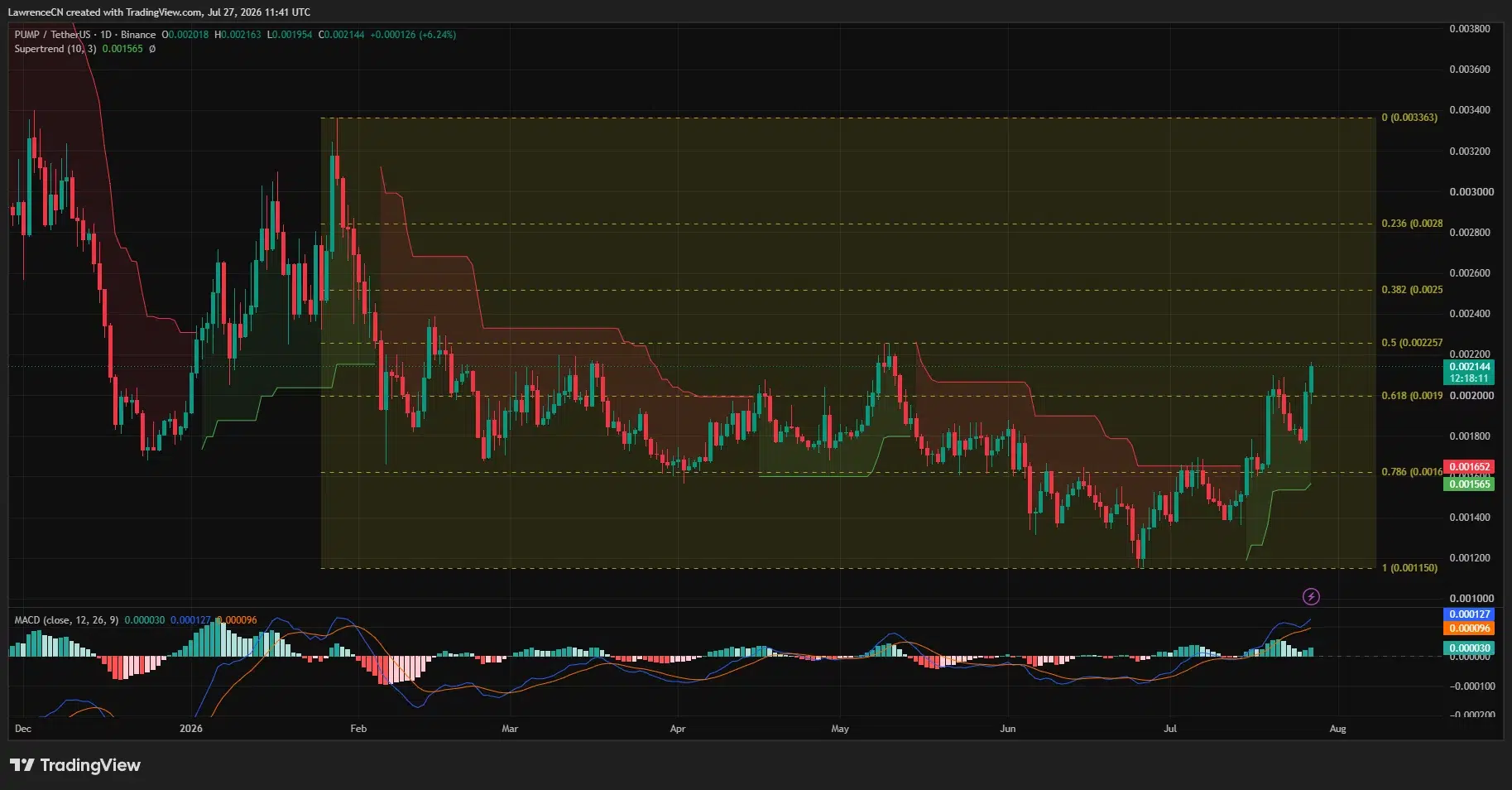Click price axis label 0.002200
Screen dimensions: 1512x790
point(1470,354)
